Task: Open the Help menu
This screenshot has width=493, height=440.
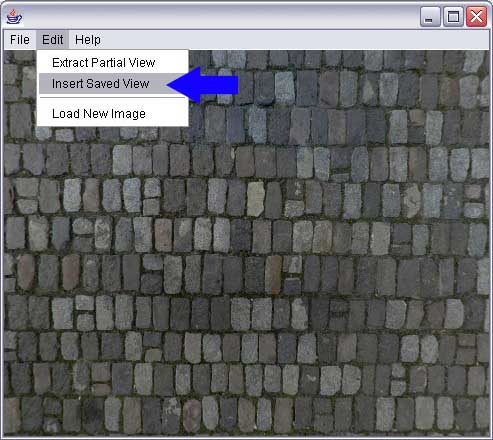Action: tap(88, 40)
